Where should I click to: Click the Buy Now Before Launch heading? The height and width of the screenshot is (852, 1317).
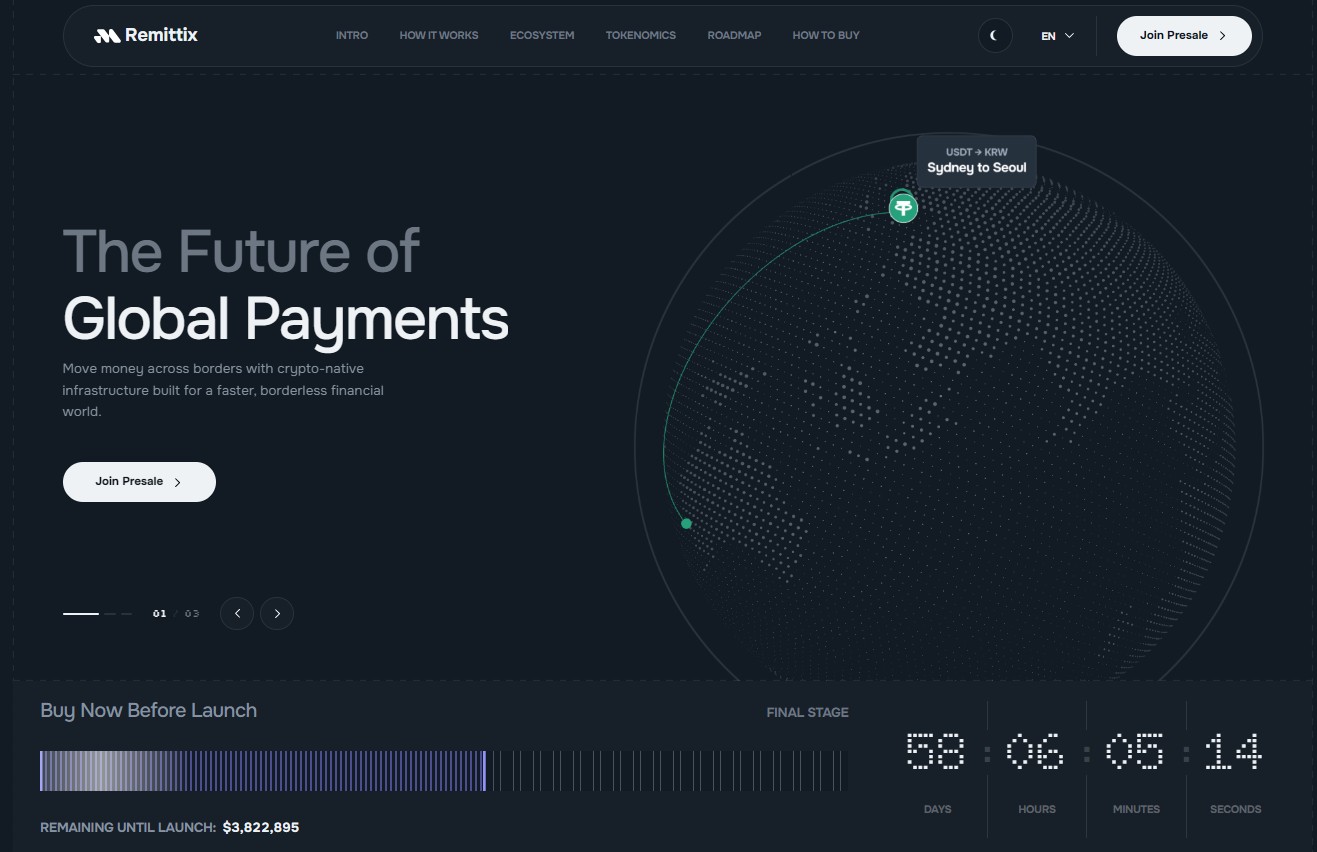149,710
